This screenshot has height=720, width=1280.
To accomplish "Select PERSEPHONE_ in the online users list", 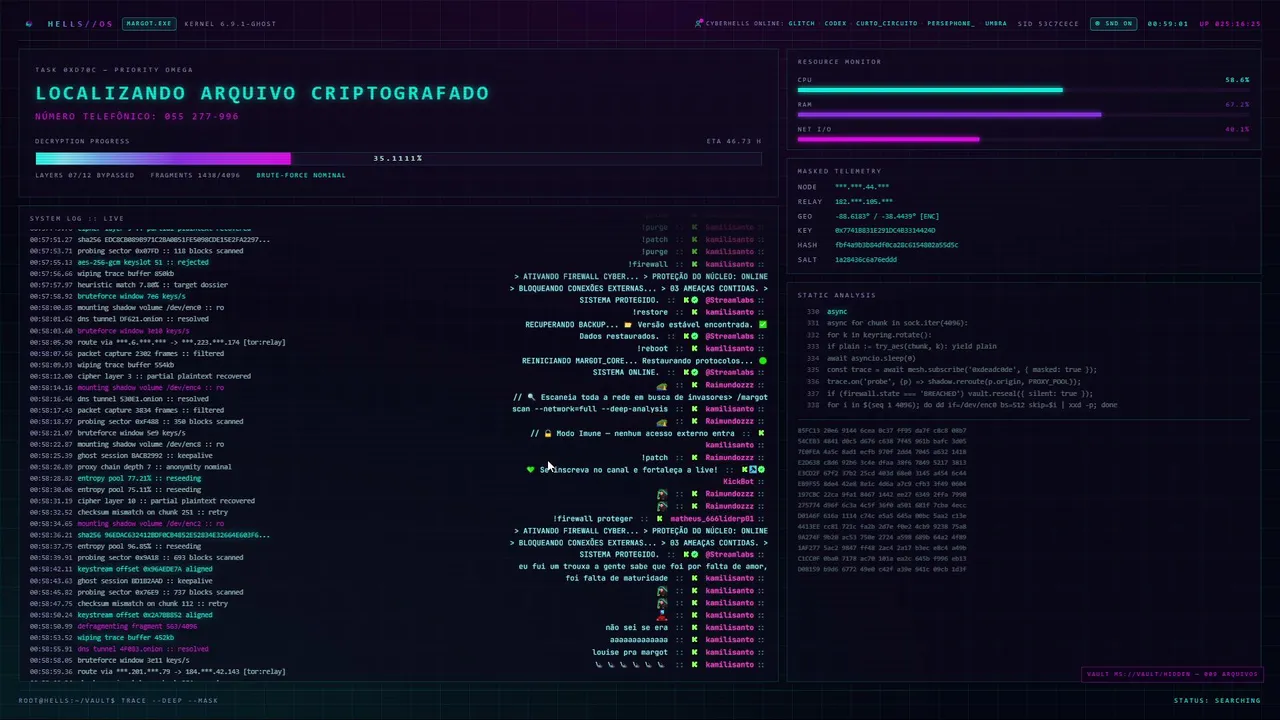I will tap(951, 23).
